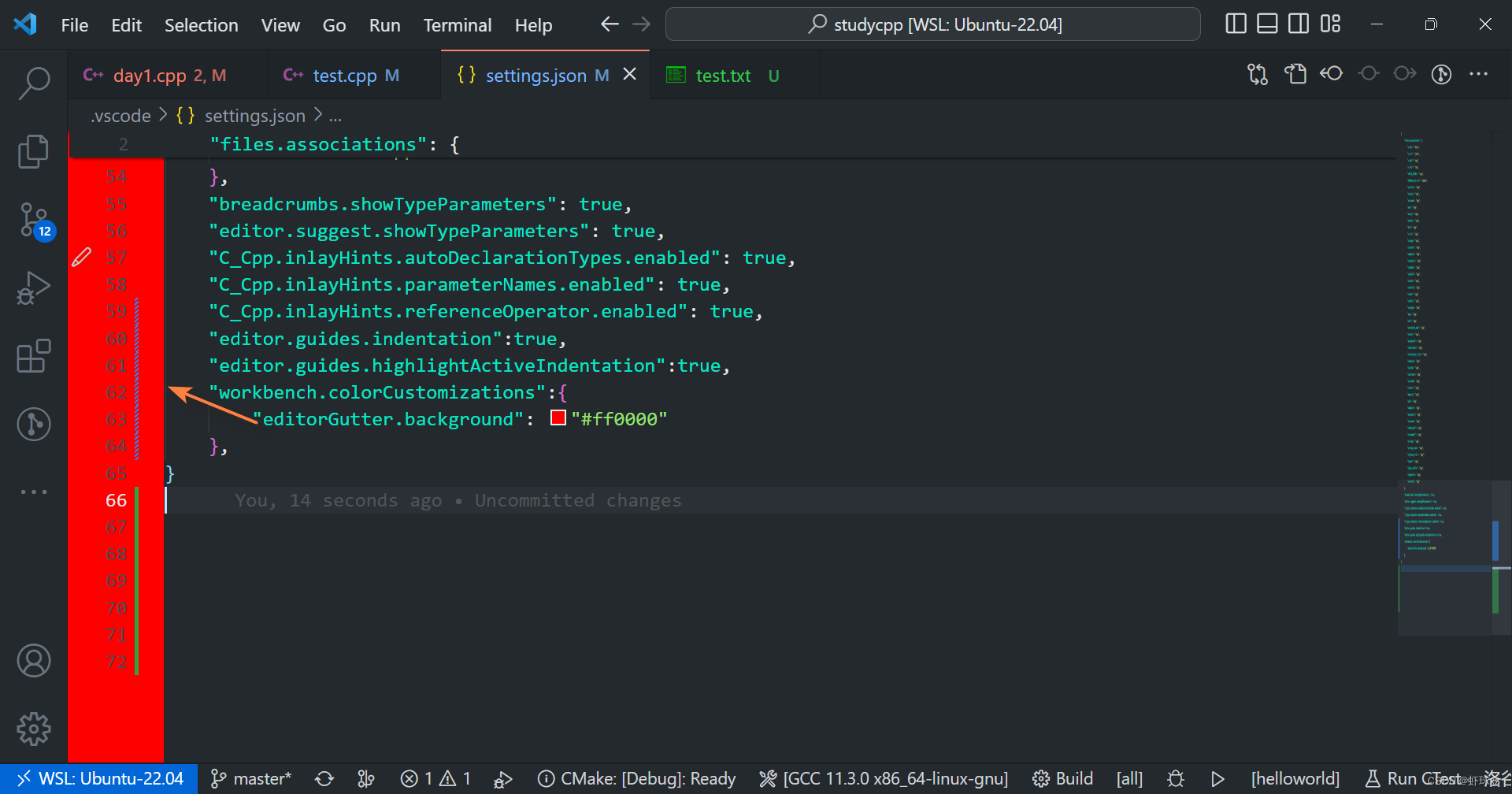
Task: Click the Build button in status bar
Action: coord(1063,779)
